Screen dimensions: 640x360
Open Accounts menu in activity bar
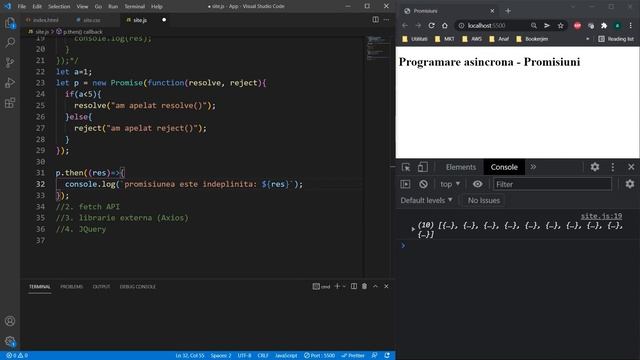[x=10, y=321]
